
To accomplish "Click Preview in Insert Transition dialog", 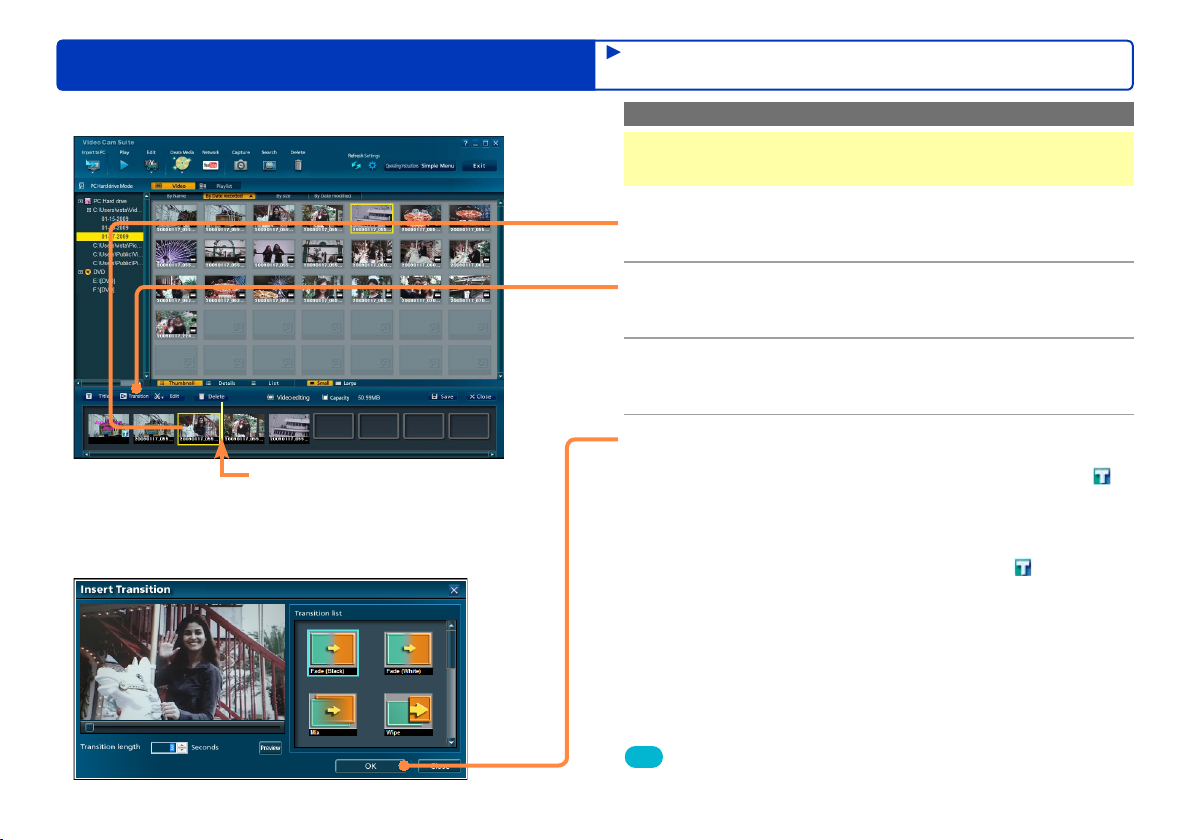I will click(270, 748).
